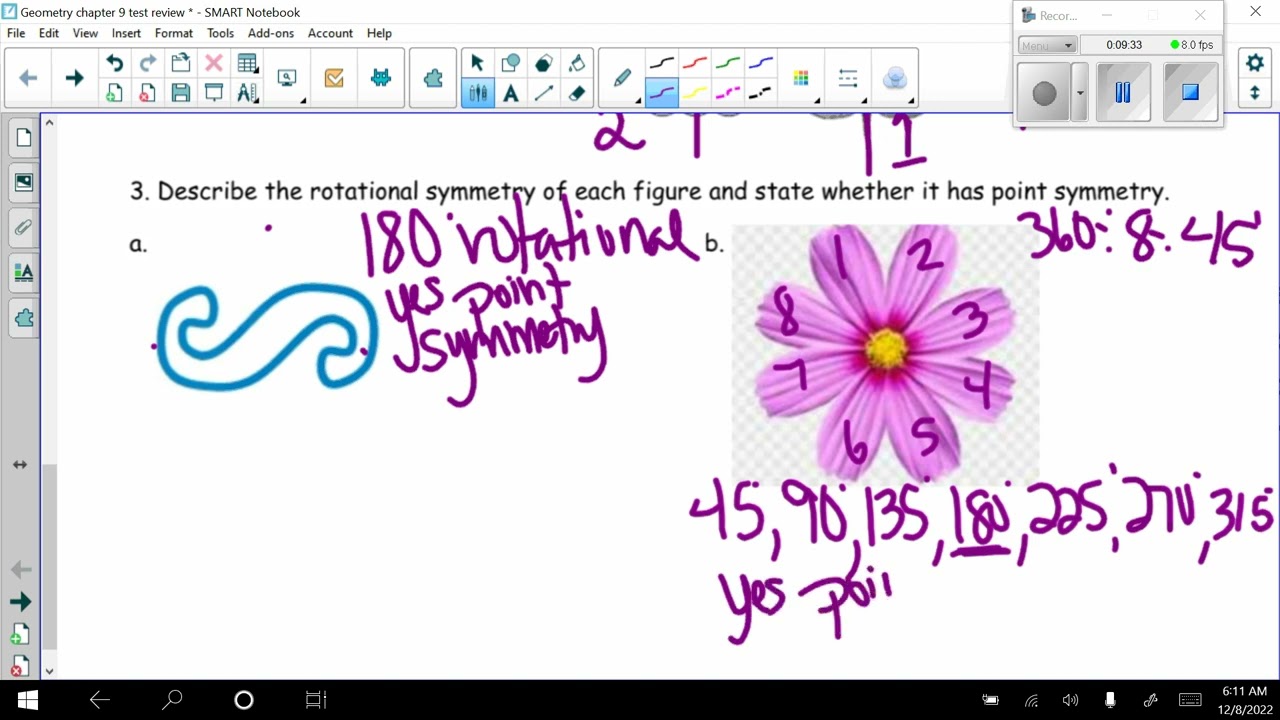Select the Eraser tool
The width and height of the screenshot is (1280, 720).
(576, 93)
